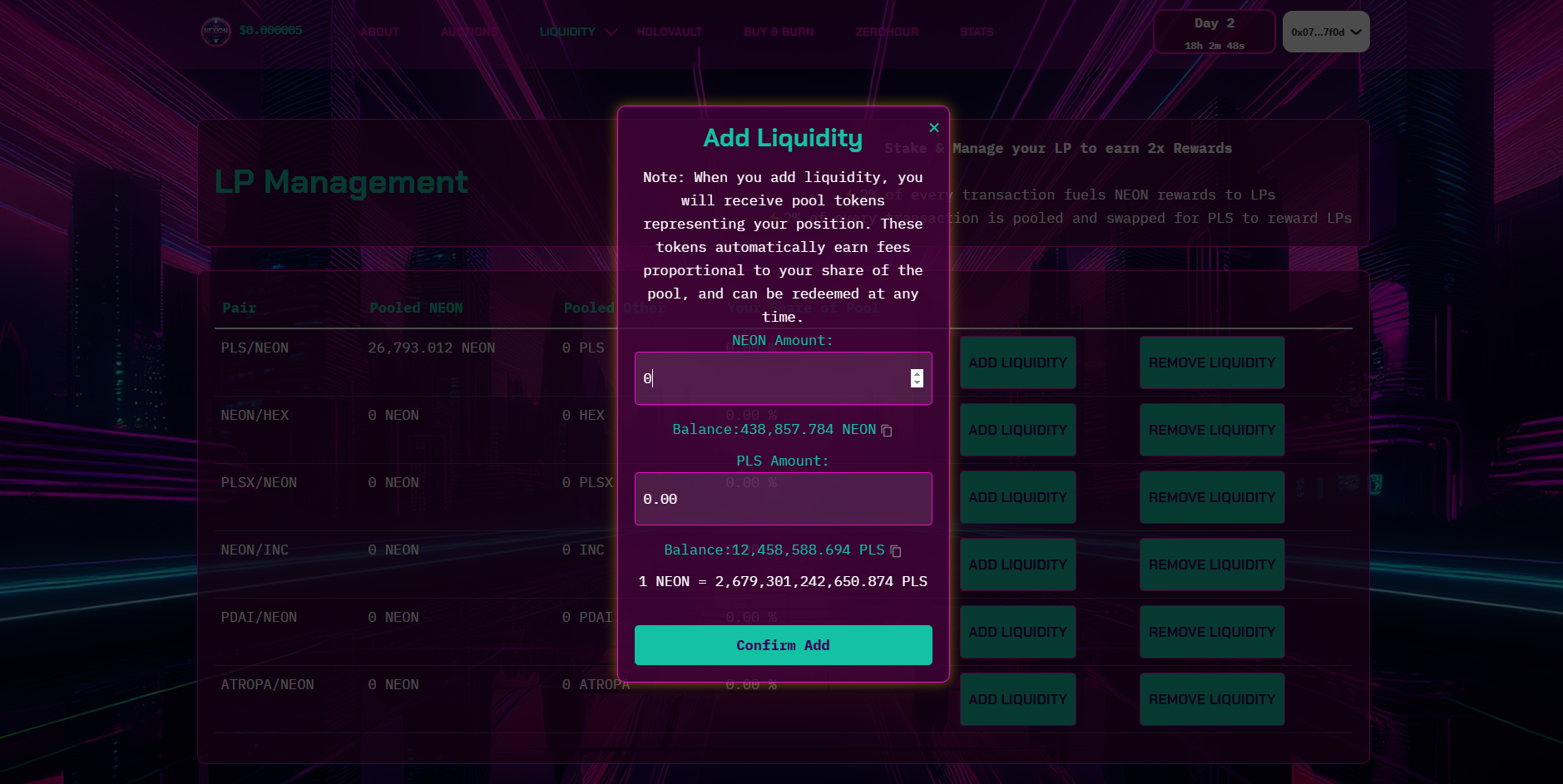
Task: Remove liquidity from the PDAI/NEON pair
Action: pos(1211,632)
